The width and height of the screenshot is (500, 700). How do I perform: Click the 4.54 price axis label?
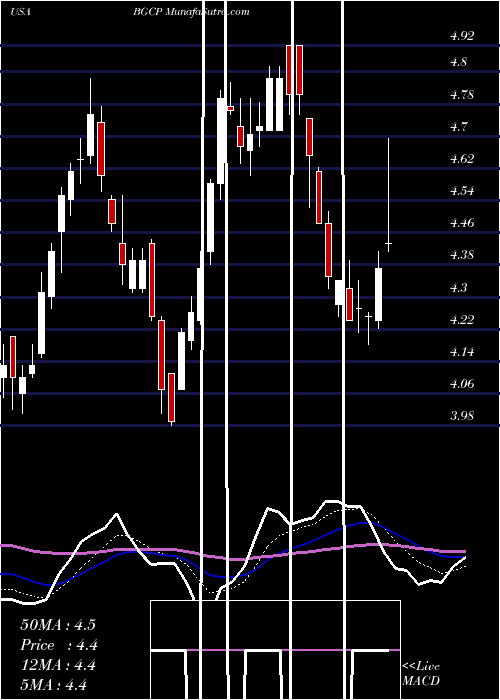(462, 191)
